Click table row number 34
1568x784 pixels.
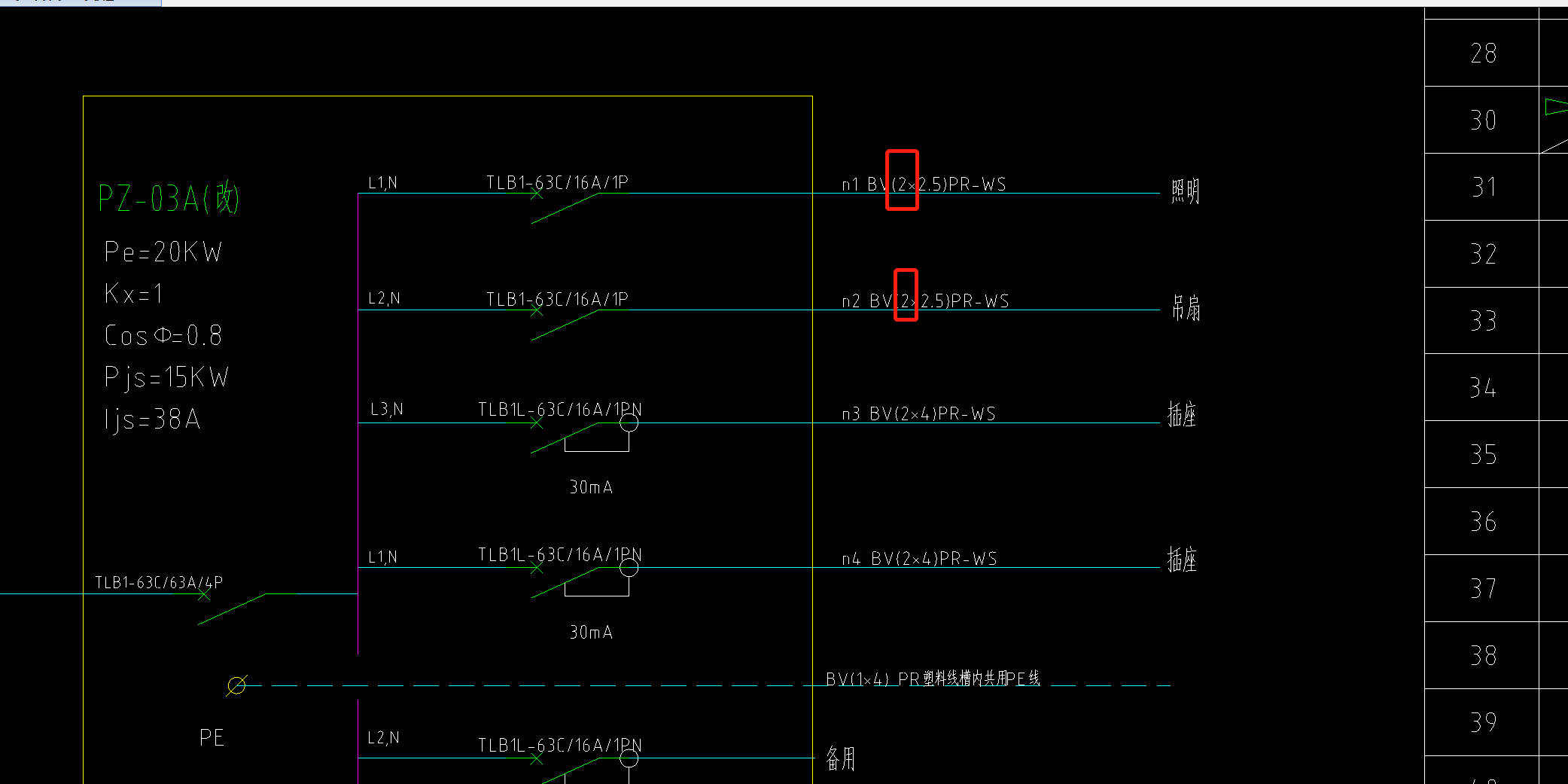coord(1483,388)
